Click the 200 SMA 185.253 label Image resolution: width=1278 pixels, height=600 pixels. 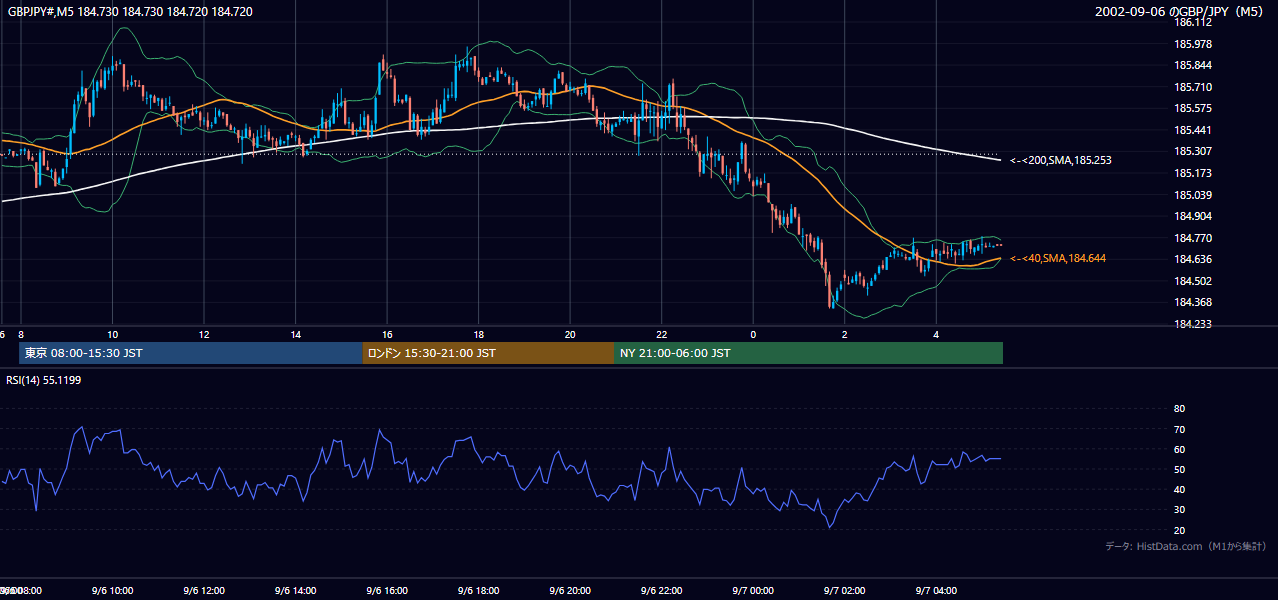coord(1060,160)
